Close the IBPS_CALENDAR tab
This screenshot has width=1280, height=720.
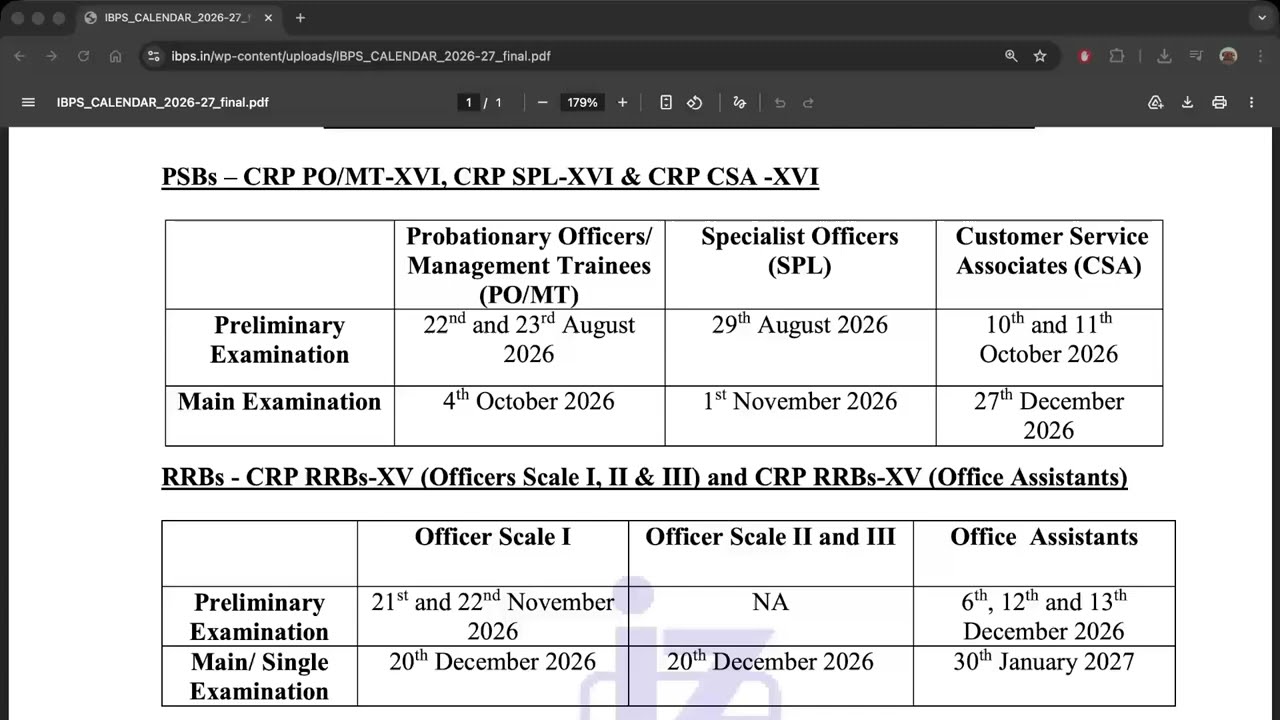coord(268,18)
